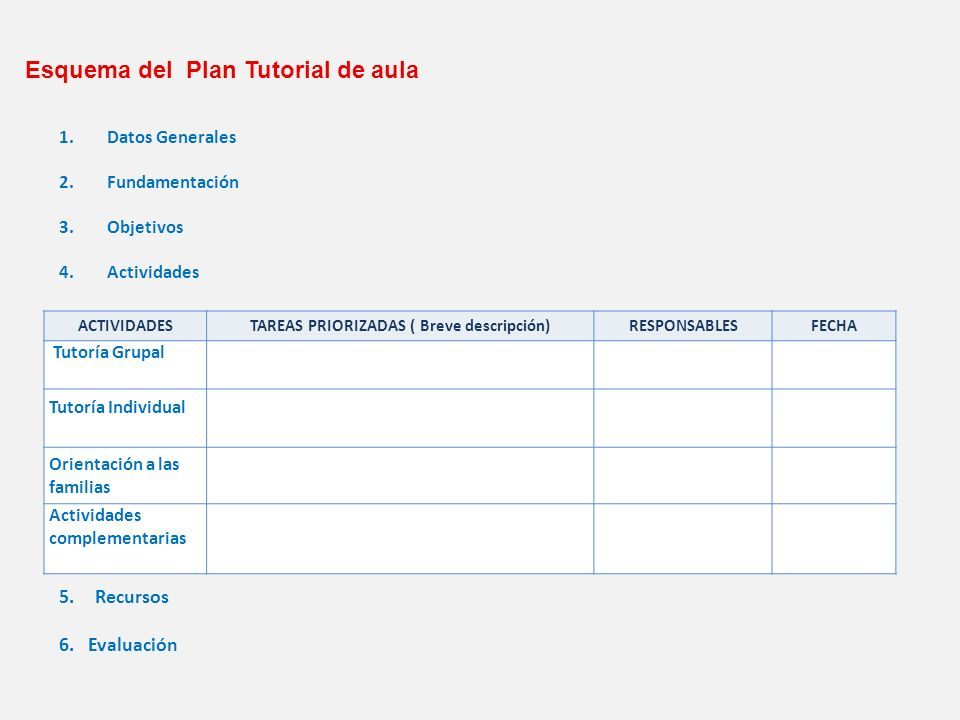Click the Orientación a las familias cell

pyautogui.click(x=125, y=476)
